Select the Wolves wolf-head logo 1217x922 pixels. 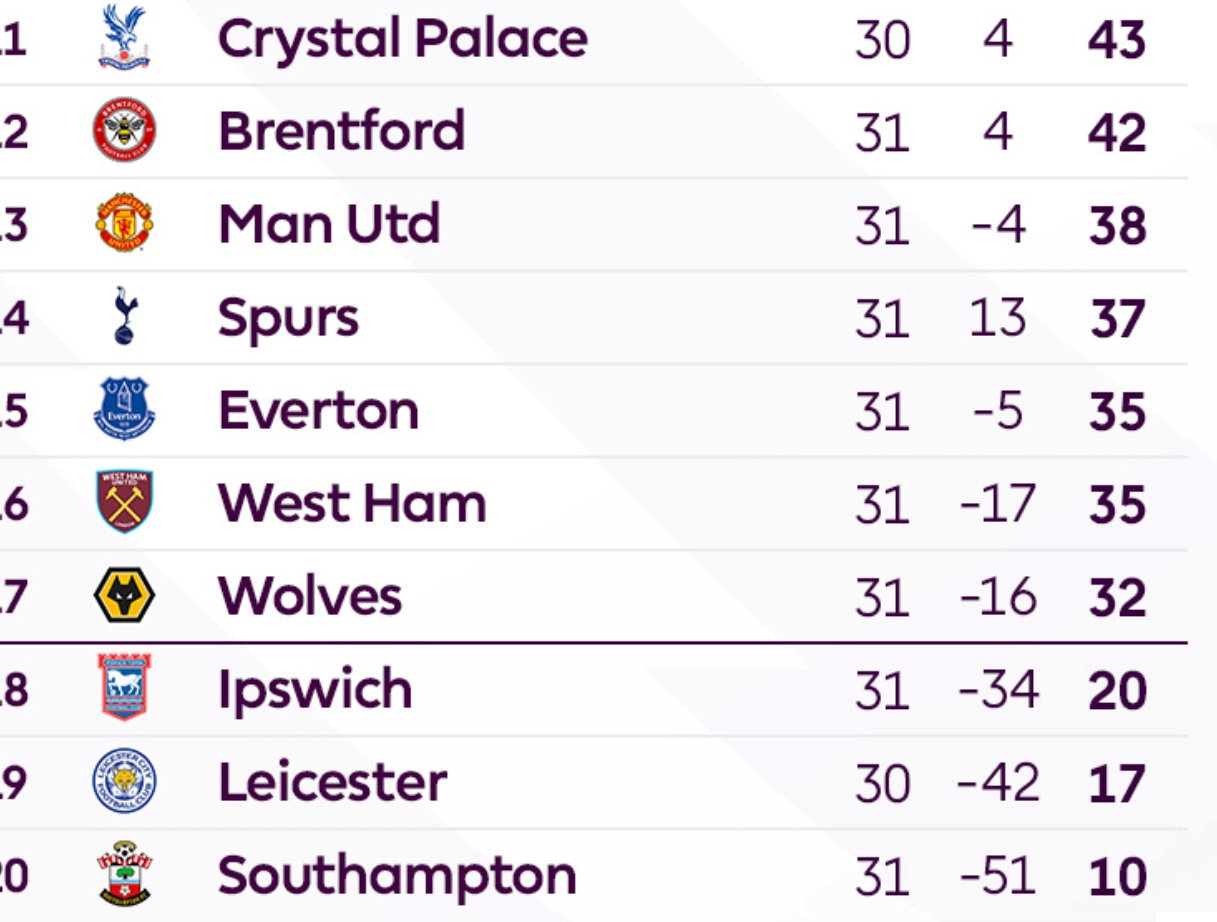coord(124,595)
